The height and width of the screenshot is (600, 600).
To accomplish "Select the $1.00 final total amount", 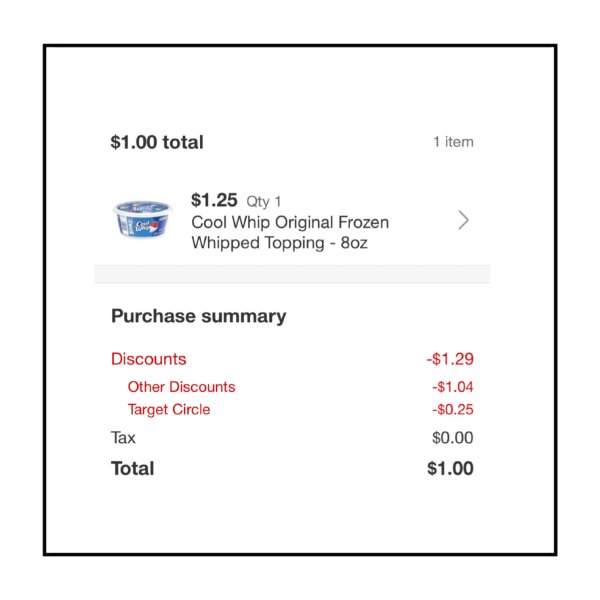I will 450,468.
